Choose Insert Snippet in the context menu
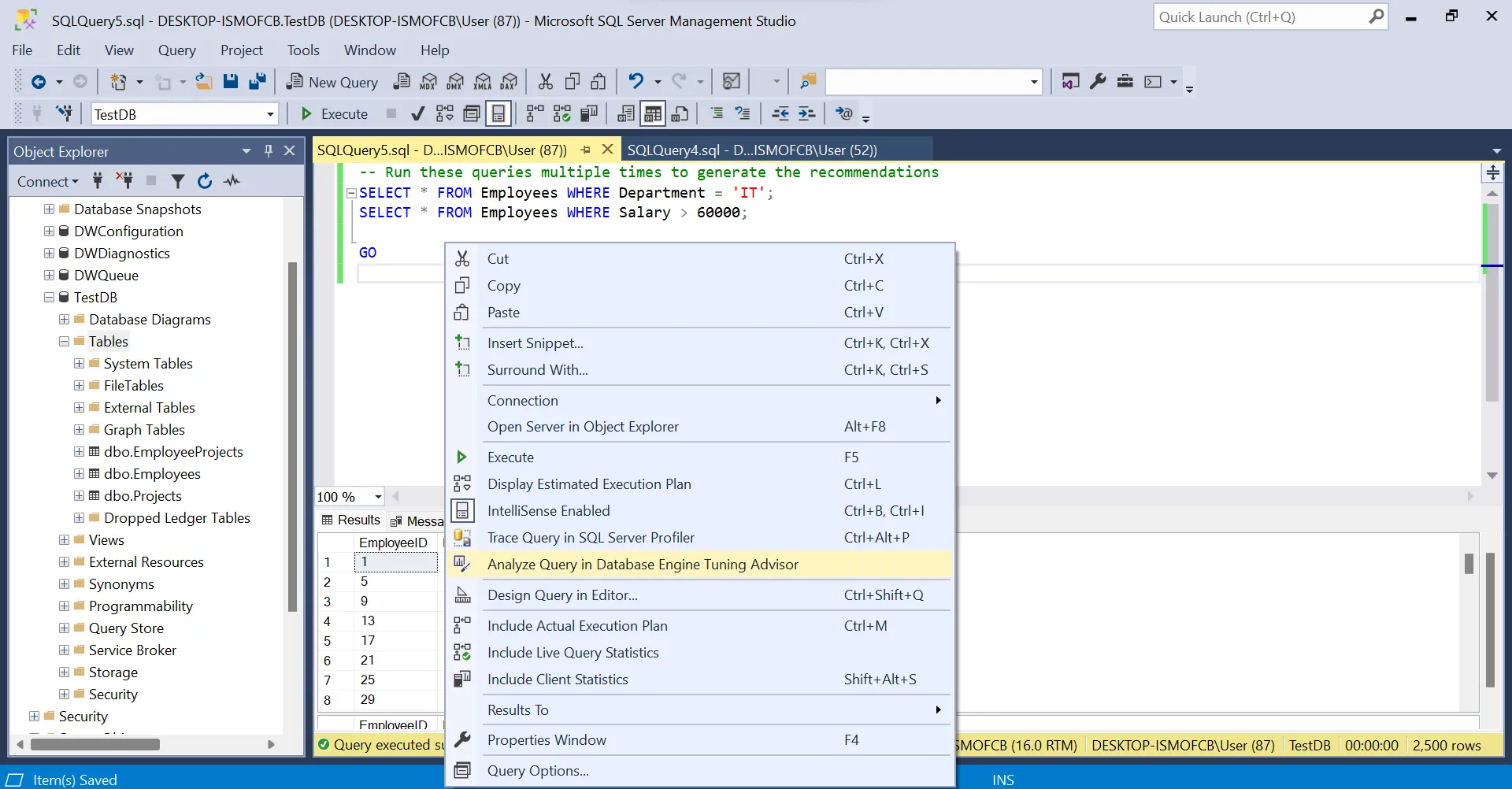 pyautogui.click(x=699, y=343)
